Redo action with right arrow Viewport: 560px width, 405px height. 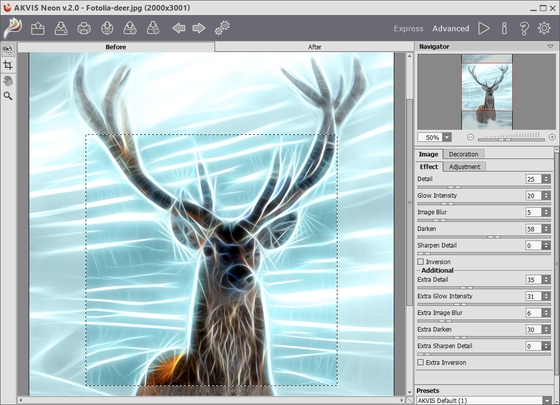tap(199, 28)
